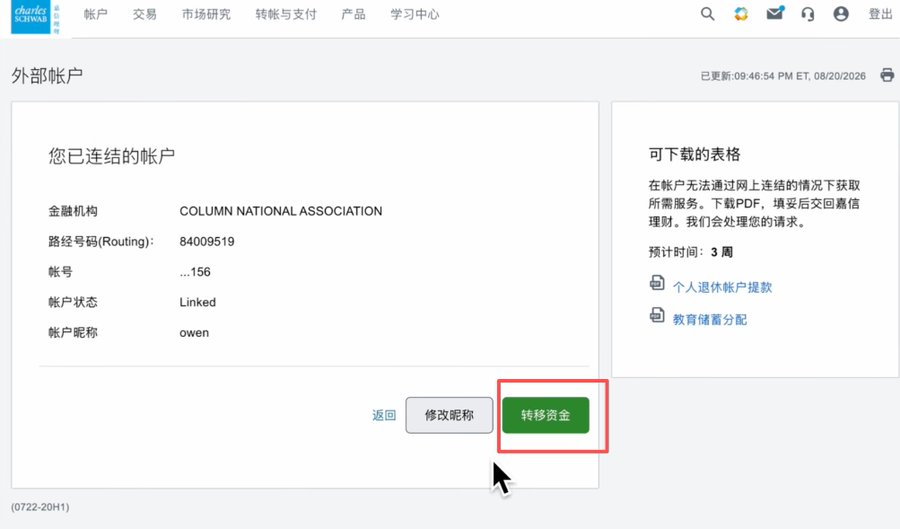
Task: Click the 帐户昵称 label
Action: point(73,333)
